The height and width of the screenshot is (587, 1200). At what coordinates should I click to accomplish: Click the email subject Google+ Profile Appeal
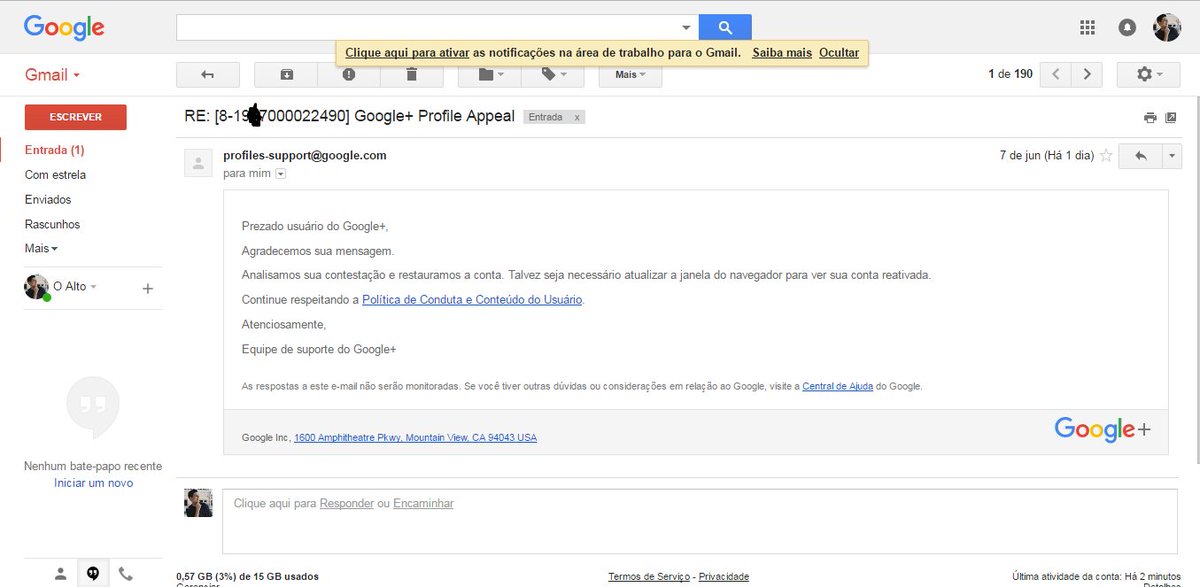click(x=350, y=116)
